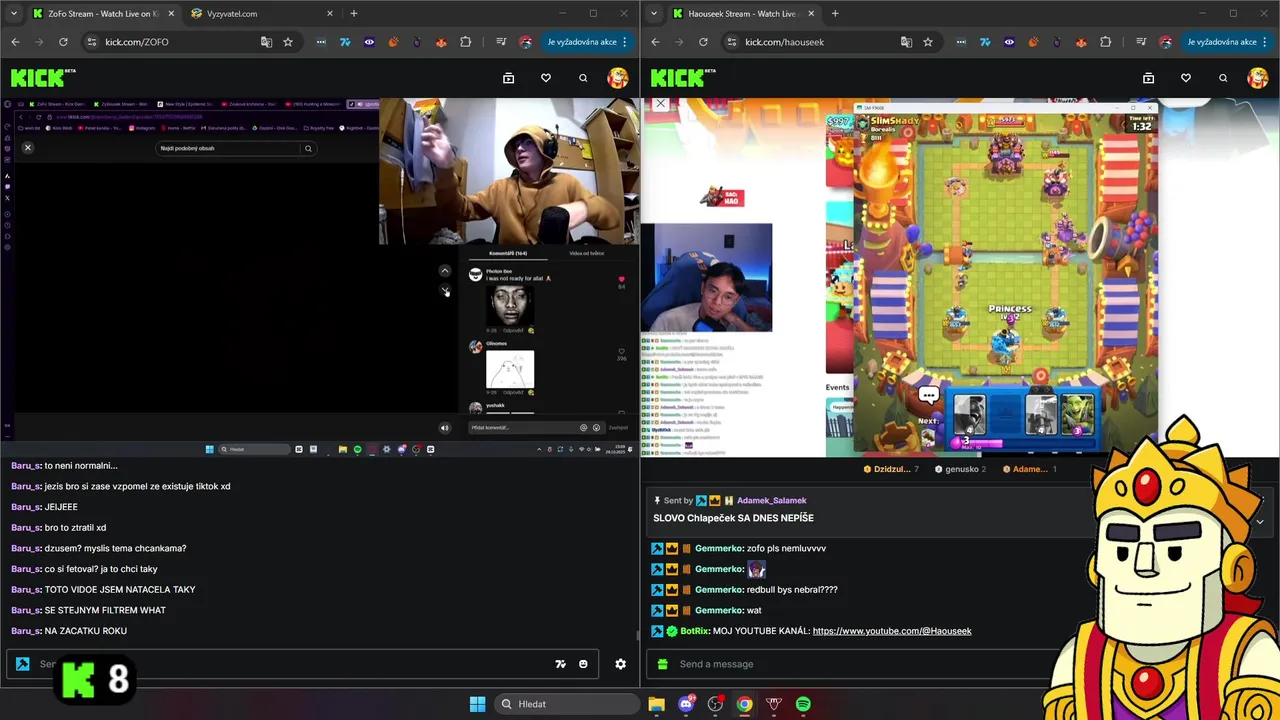Open Windows Start menu
Image resolution: width=1280 pixels, height=720 pixels.
pyautogui.click(x=477, y=704)
